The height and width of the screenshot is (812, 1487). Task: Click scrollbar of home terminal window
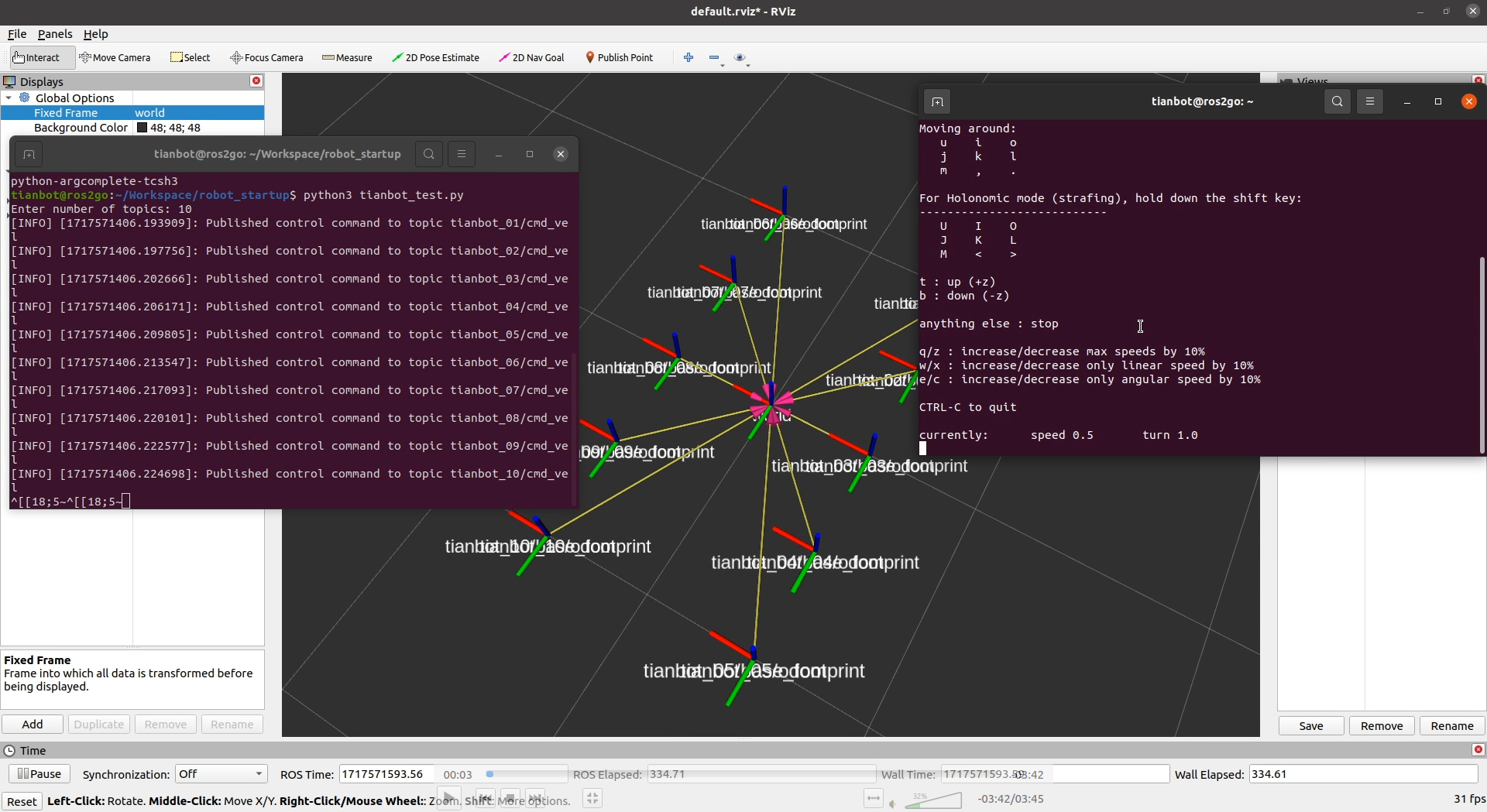1482,356
